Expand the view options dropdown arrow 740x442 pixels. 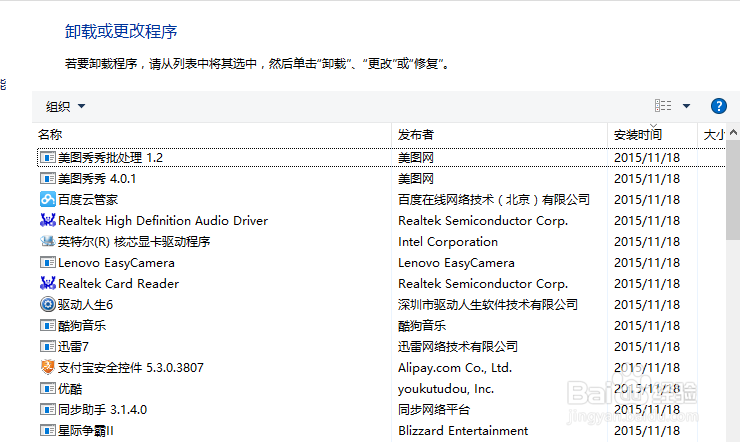pos(687,106)
